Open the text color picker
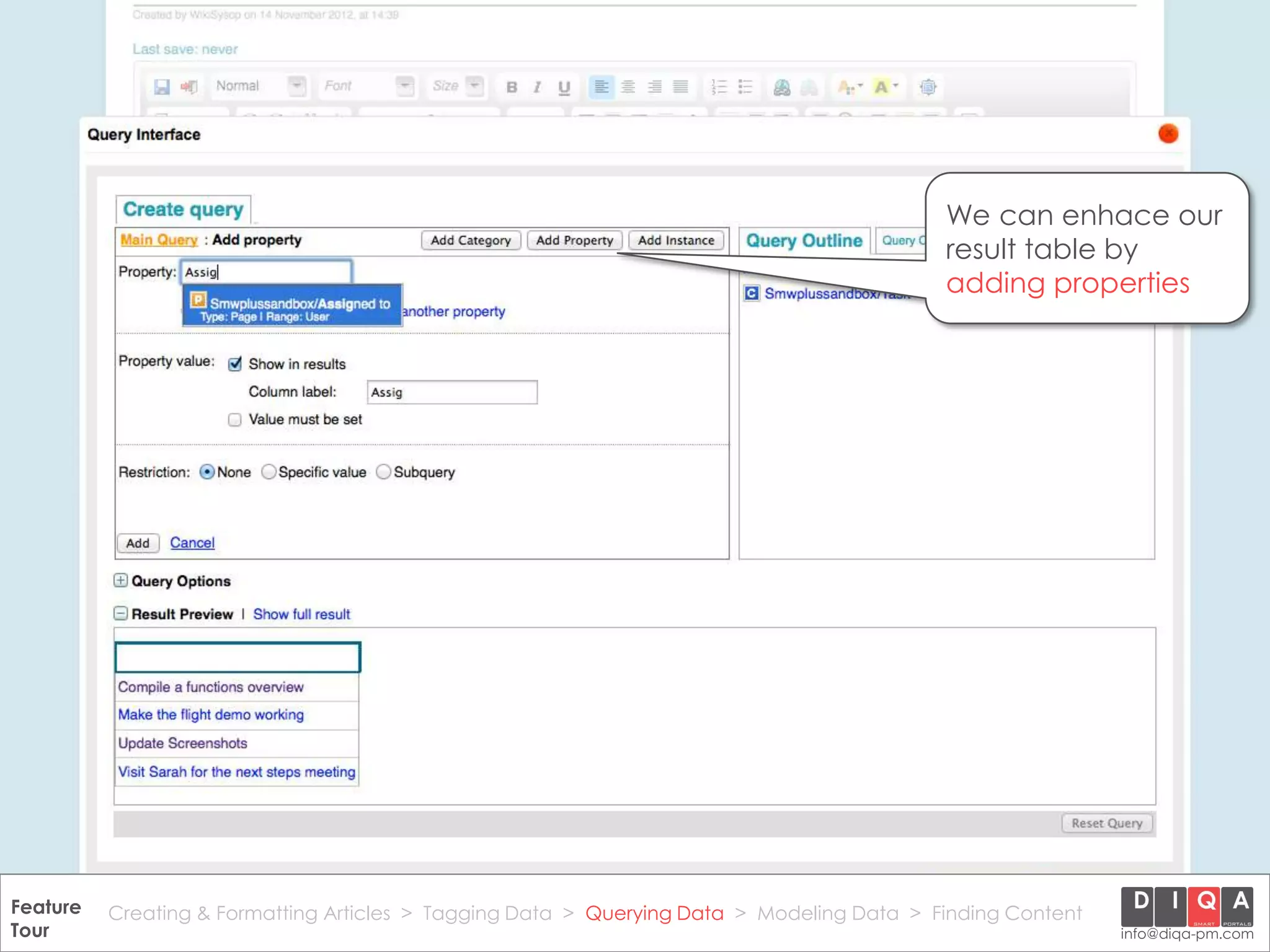 coord(850,87)
